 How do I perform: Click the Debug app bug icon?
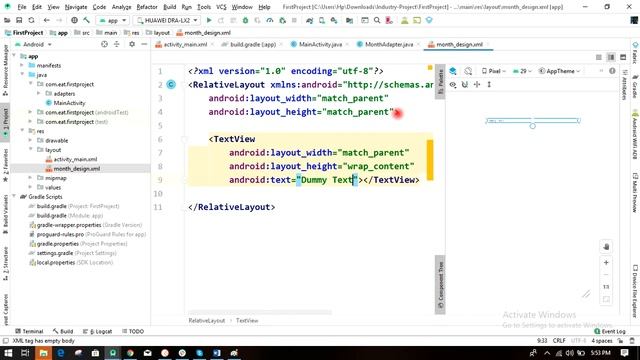click(x=245, y=20)
